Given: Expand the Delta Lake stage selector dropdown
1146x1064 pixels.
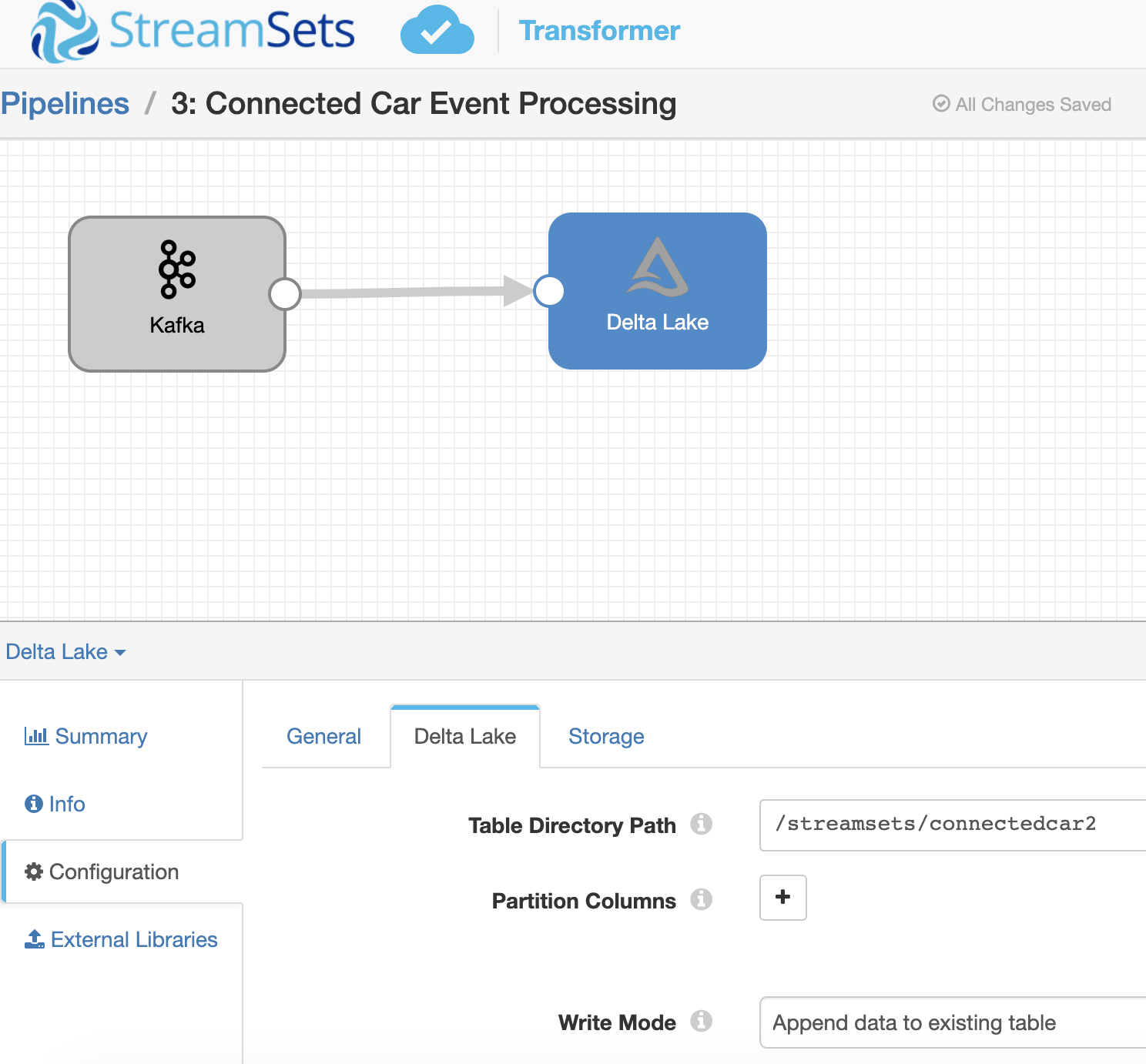Looking at the screenshot, I should click(x=65, y=652).
